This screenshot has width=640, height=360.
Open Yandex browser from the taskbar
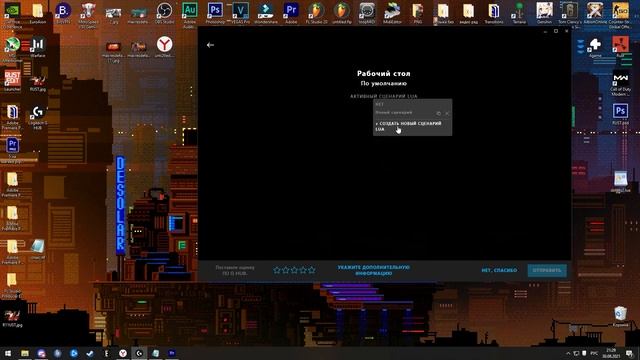click(122, 353)
